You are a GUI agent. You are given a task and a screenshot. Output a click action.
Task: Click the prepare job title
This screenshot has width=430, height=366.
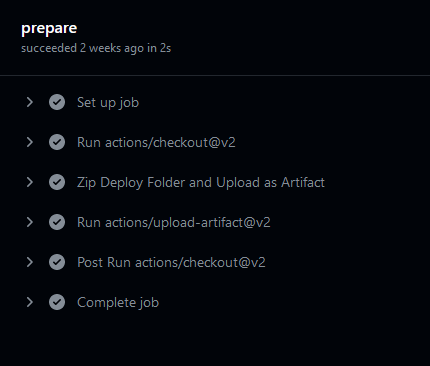[49, 29]
